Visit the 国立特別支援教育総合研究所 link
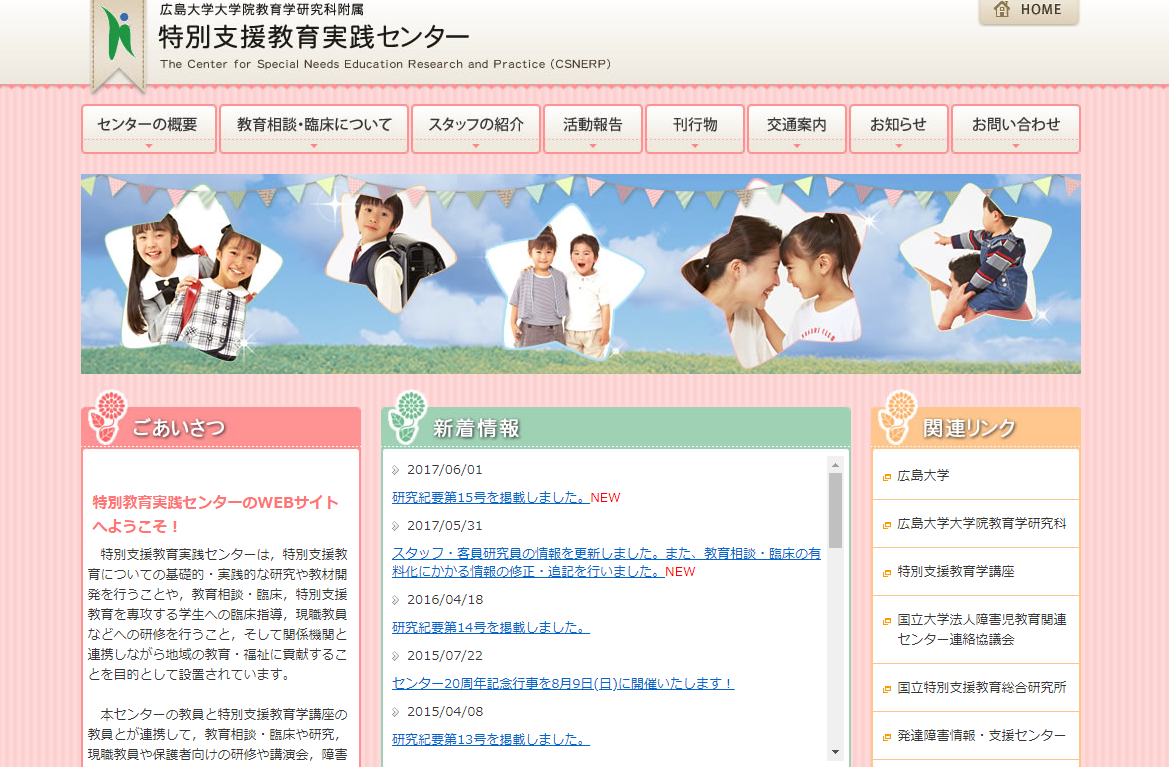Image resolution: width=1169 pixels, height=767 pixels. [x=981, y=687]
